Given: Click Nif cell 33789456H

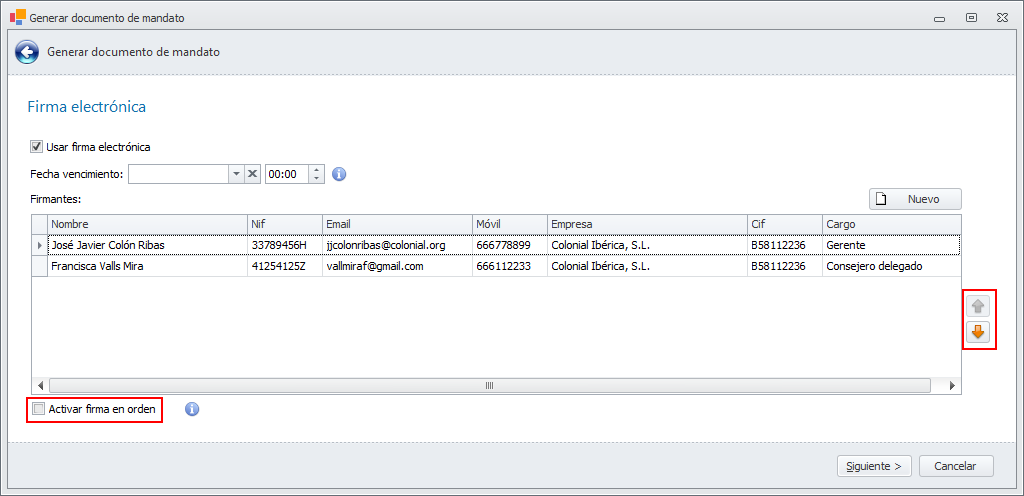Looking at the screenshot, I should pos(285,245).
